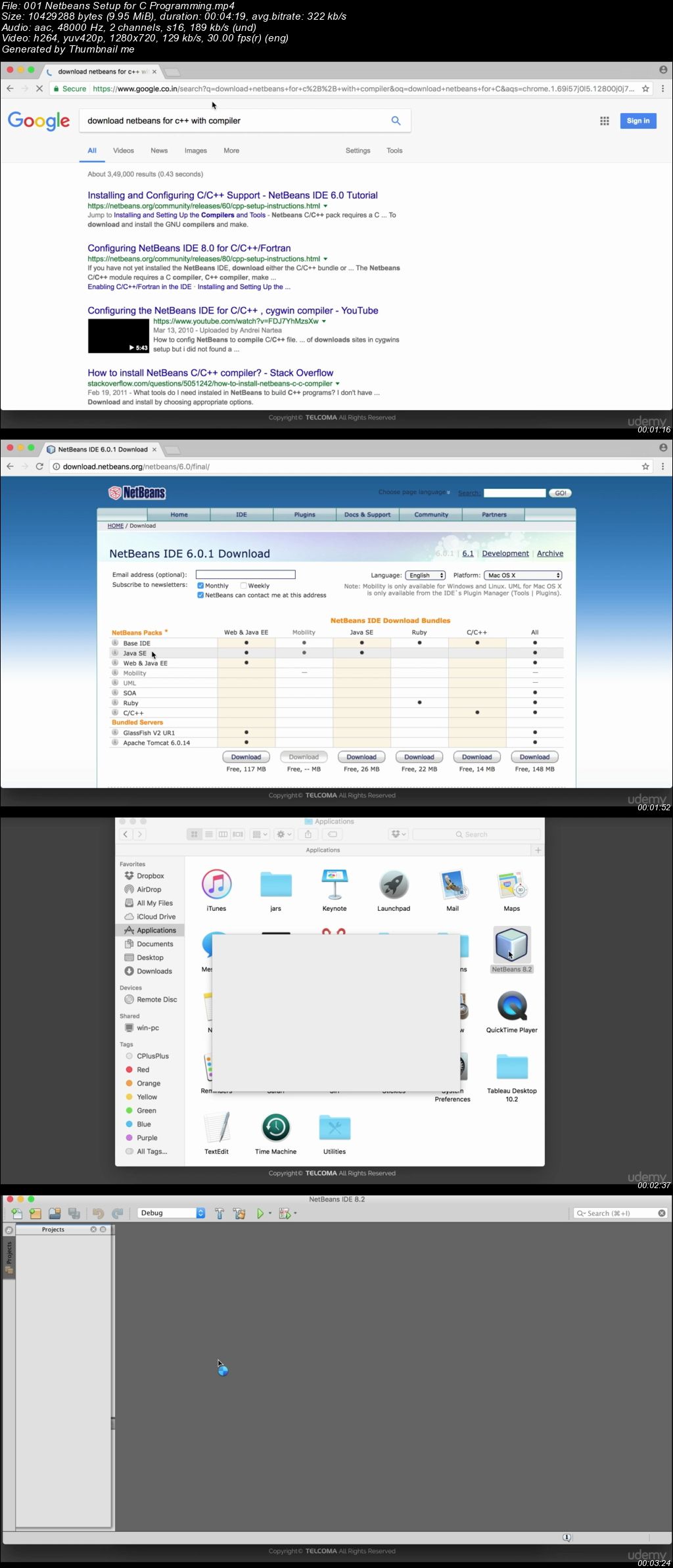This screenshot has height=1568, width=673.
Task: Open the Docs & Support tab on NetBeans site
Action: 367,515
